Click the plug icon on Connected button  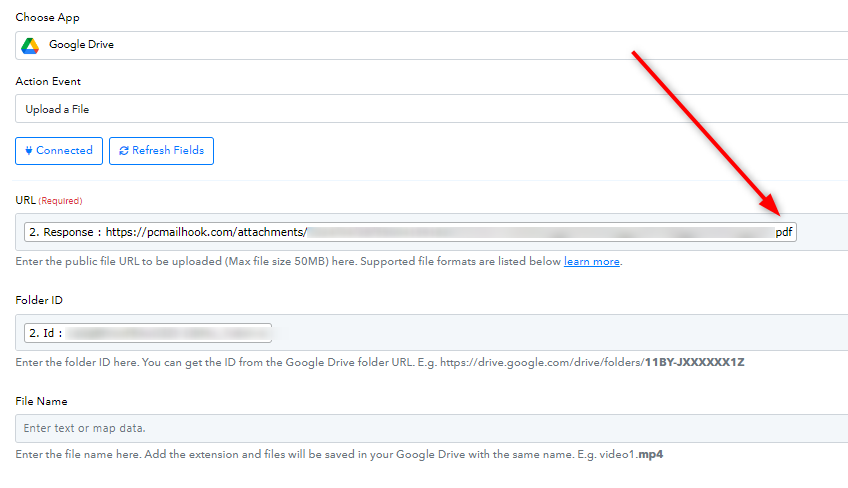(x=29, y=150)
